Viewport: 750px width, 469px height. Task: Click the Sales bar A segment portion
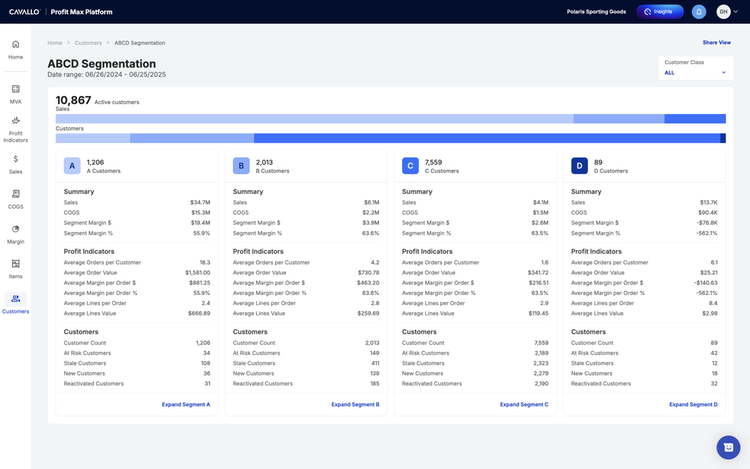pos(314,119)
